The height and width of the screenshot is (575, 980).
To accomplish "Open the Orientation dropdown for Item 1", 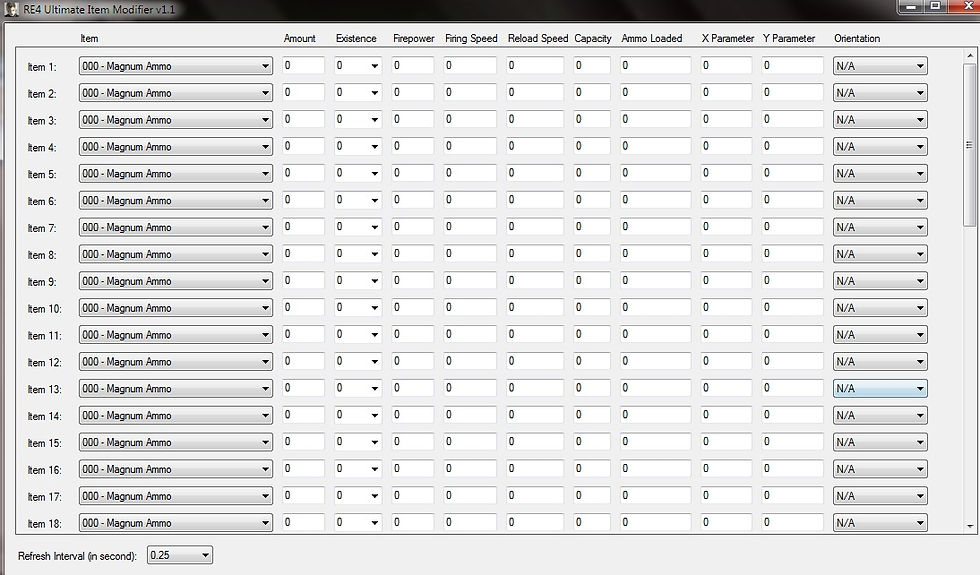I will click(880, 66).
